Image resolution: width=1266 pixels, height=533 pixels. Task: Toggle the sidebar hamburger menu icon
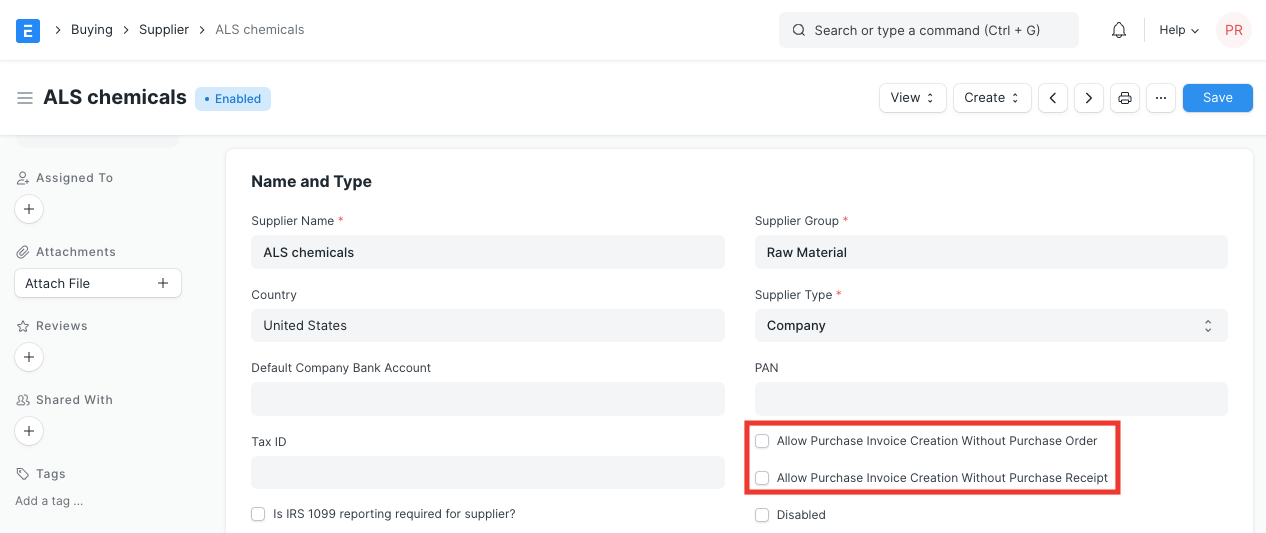point(25,98)
